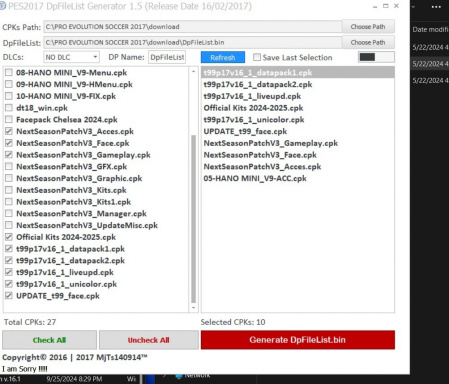The height and width of the screenshot is (384, 449).
Task: Check the 10-HANO MINI_V9-FIX.cpk checkbox
Action: coord(9,96)
